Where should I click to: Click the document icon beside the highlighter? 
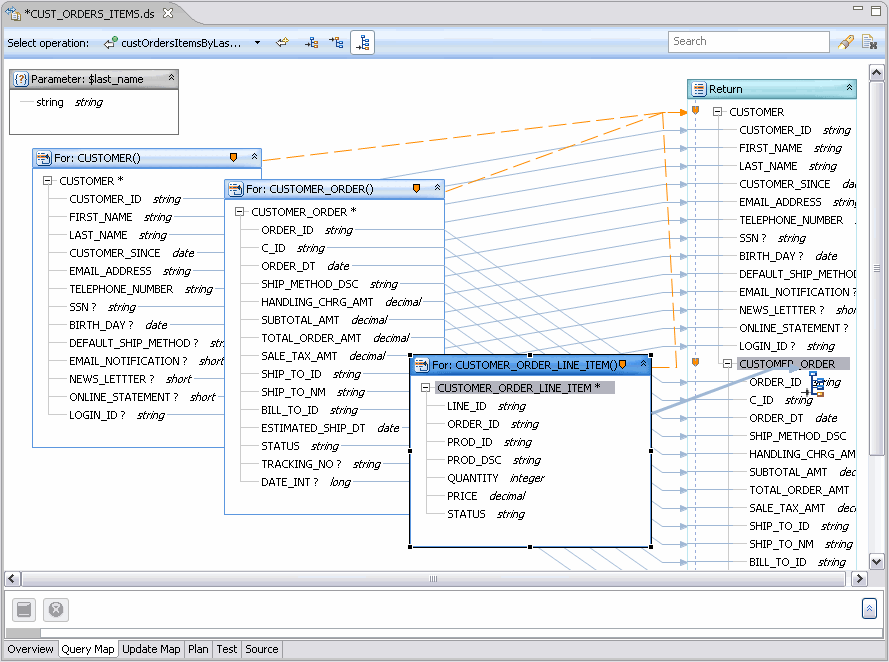click(x=869, y=43)
